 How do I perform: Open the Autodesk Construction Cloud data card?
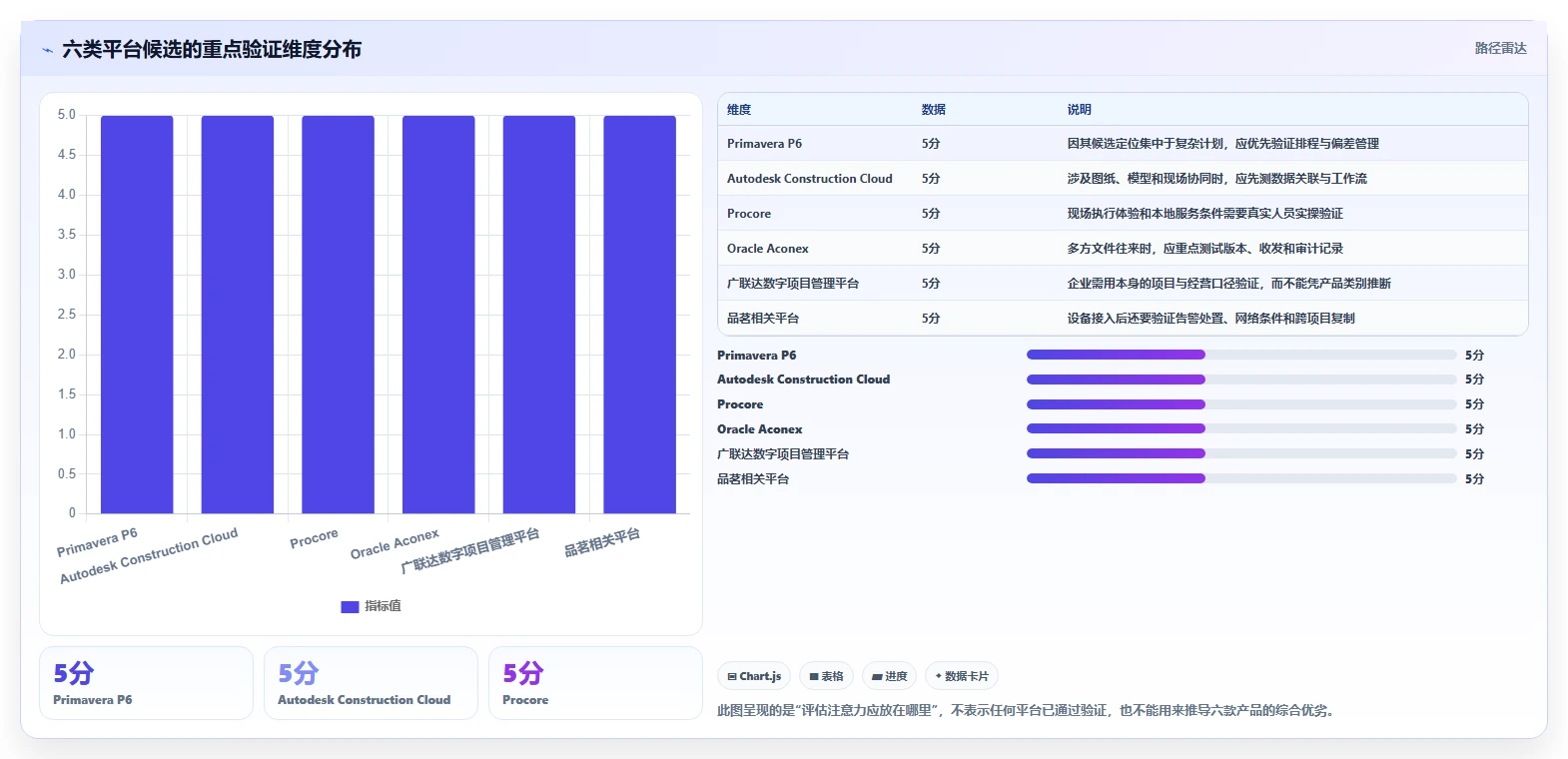[371, 683]
